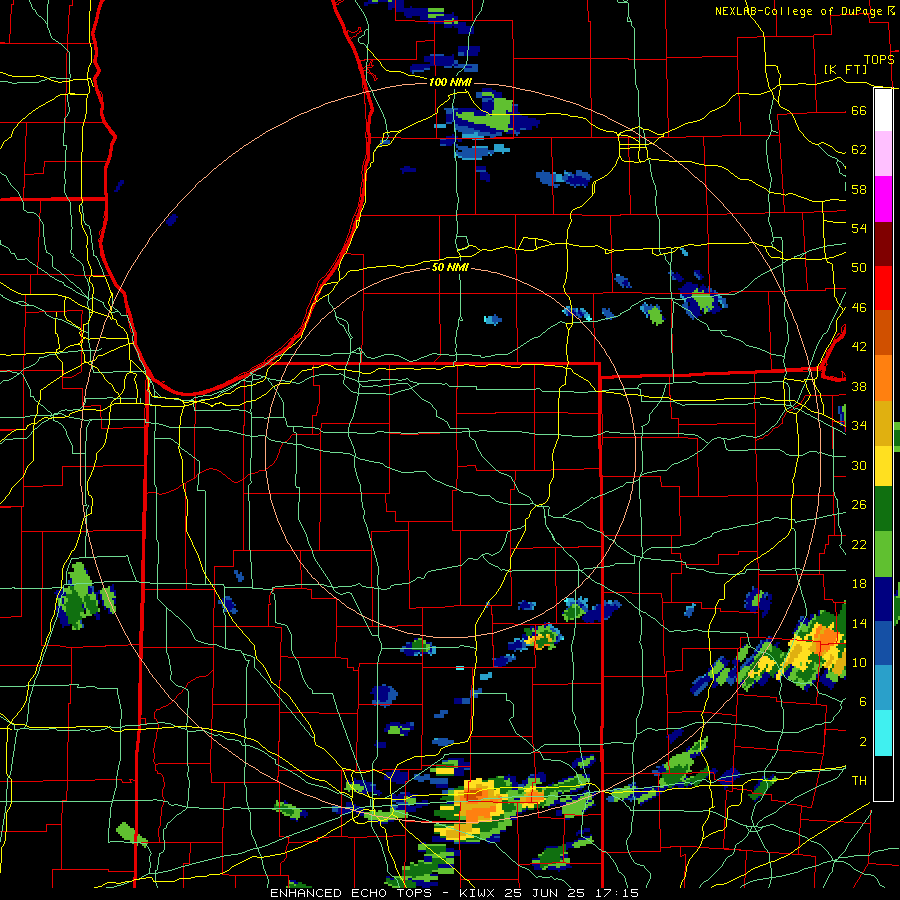This screenshot has width=900, height=900.
Task: Click the TH label on the legend
Action: click(x=859, y=781)
